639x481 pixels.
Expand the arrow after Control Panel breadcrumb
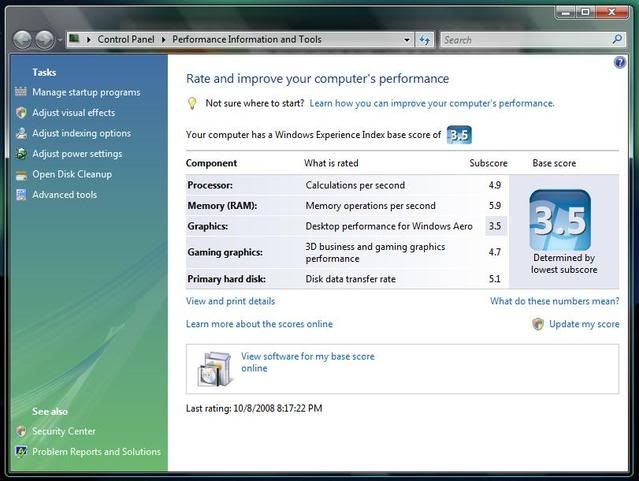[163, 40]
